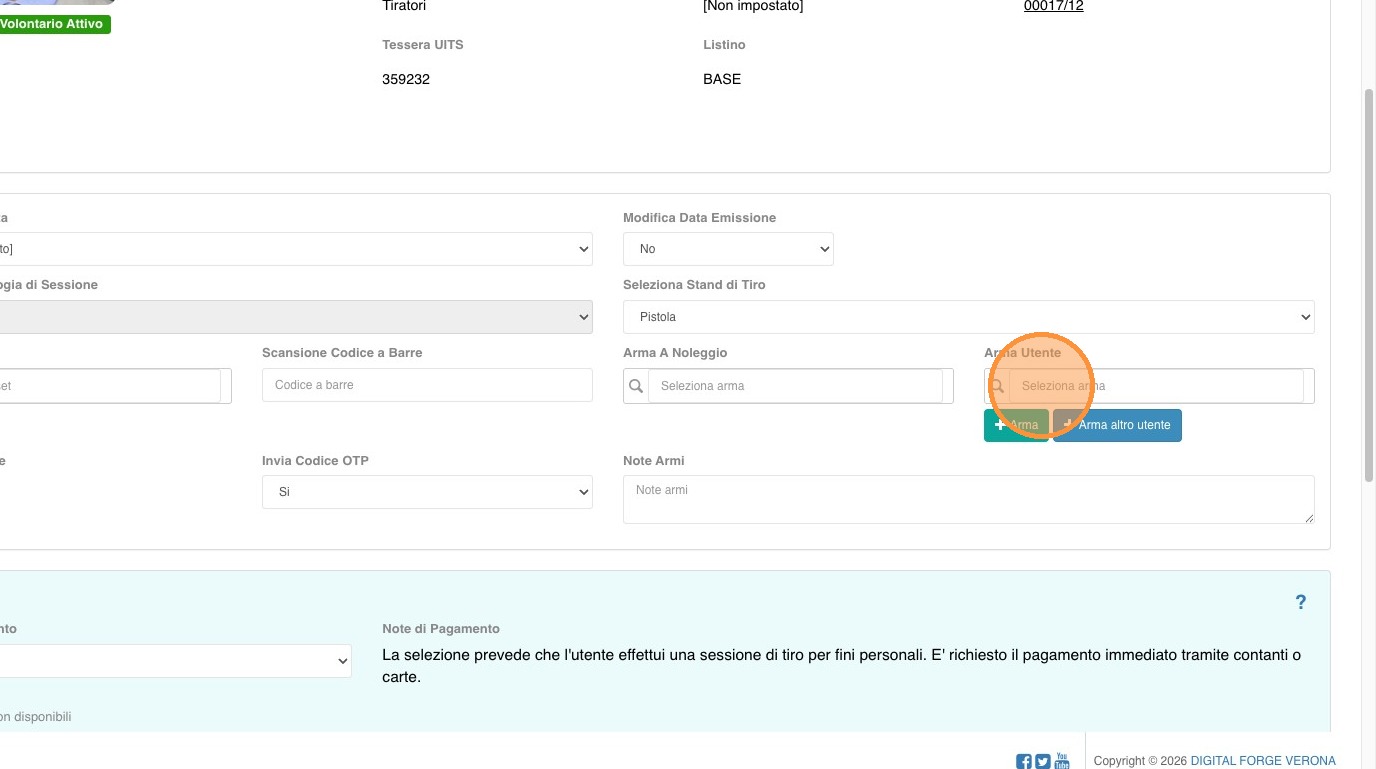Click the Non impostato value
1376x769 pixels.
click(753, 6)
